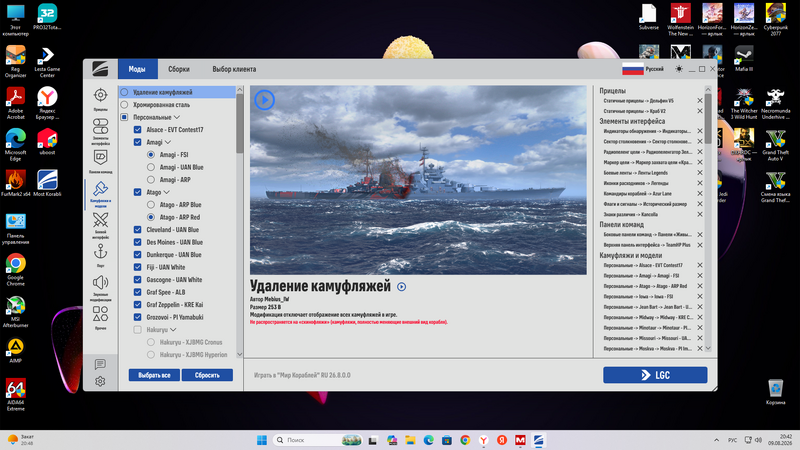Image resolution: width=800 pixels, height=450 pixels.
Task: Select Хромированная сталь radio option
Action: [124, 105]
